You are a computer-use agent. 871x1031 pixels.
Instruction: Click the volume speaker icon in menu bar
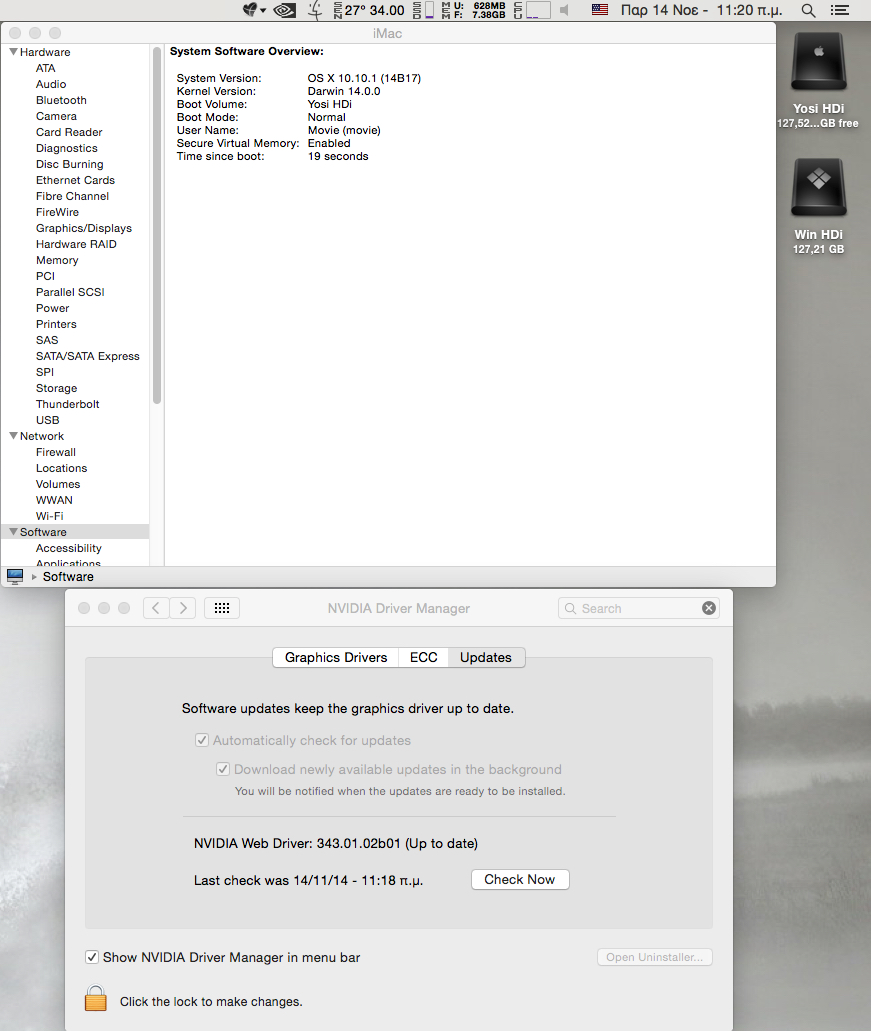(x=565, y=10)
